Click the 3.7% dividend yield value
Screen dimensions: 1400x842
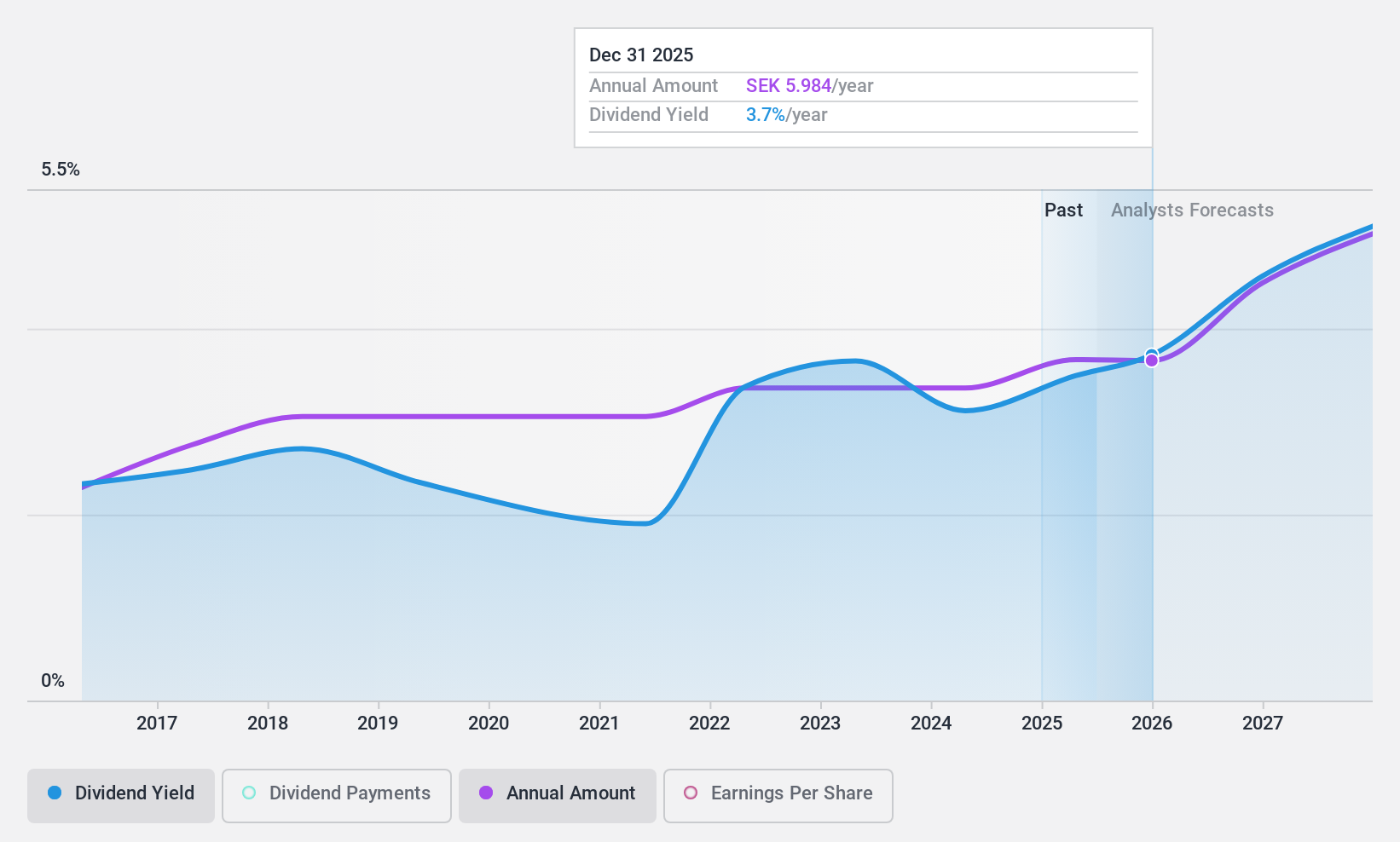(766, 115)
